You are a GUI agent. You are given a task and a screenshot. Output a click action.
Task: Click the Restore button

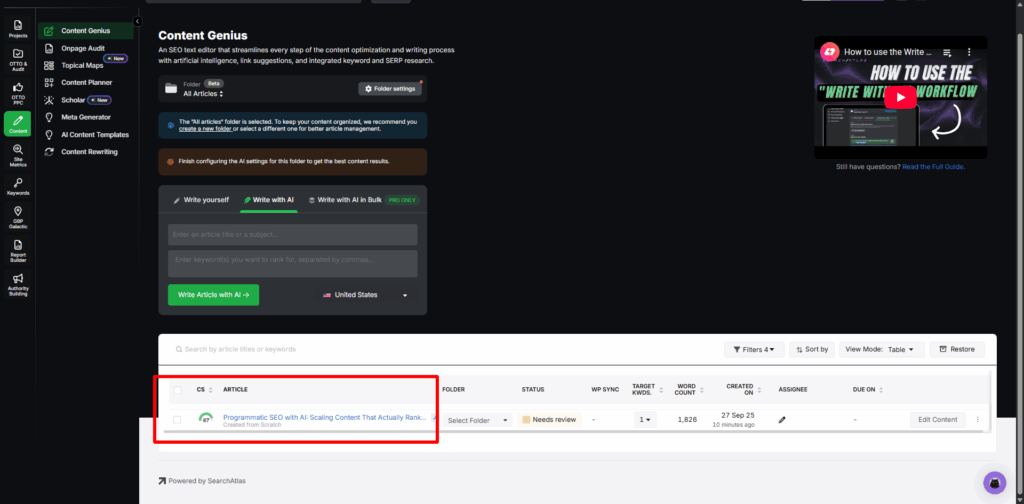click(x=957, y=349)
